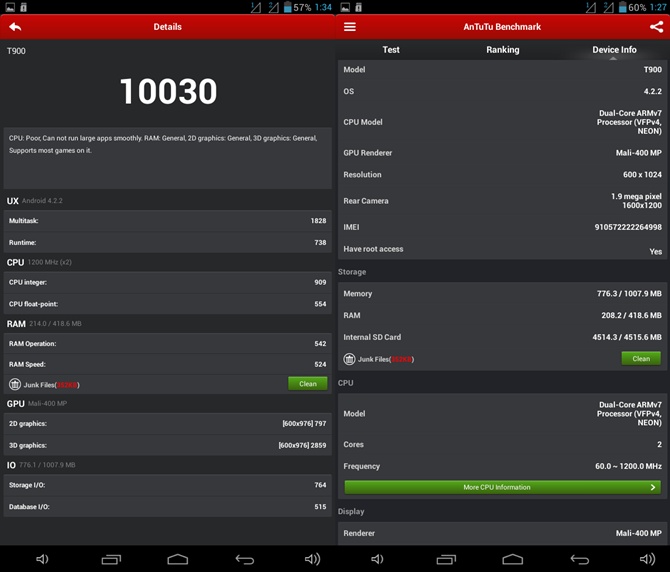Tap the Storage I/O score row
The image size is (670, 572).
[168, 485]
